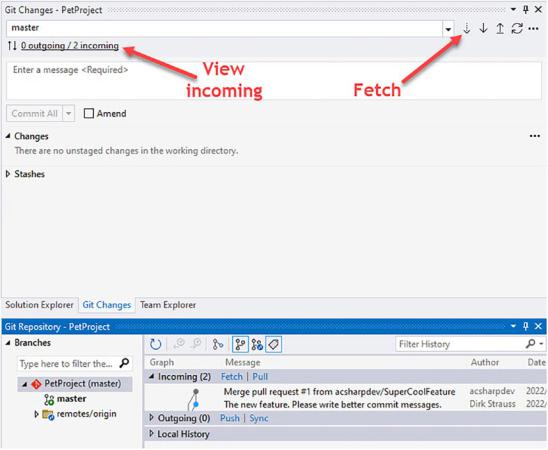548x450 pixels.
Task: Click the author name 'Dirk Strauss'
Action: 492,404
